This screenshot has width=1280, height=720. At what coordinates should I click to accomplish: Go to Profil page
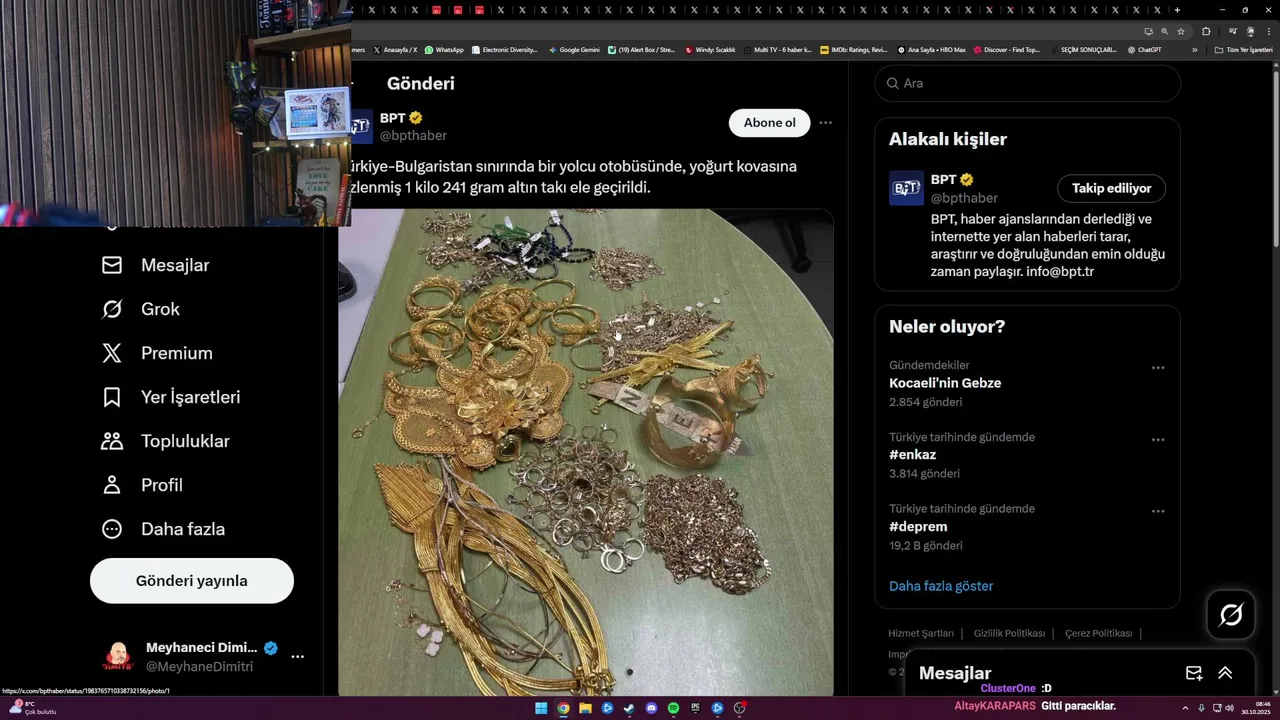[142, 485]
